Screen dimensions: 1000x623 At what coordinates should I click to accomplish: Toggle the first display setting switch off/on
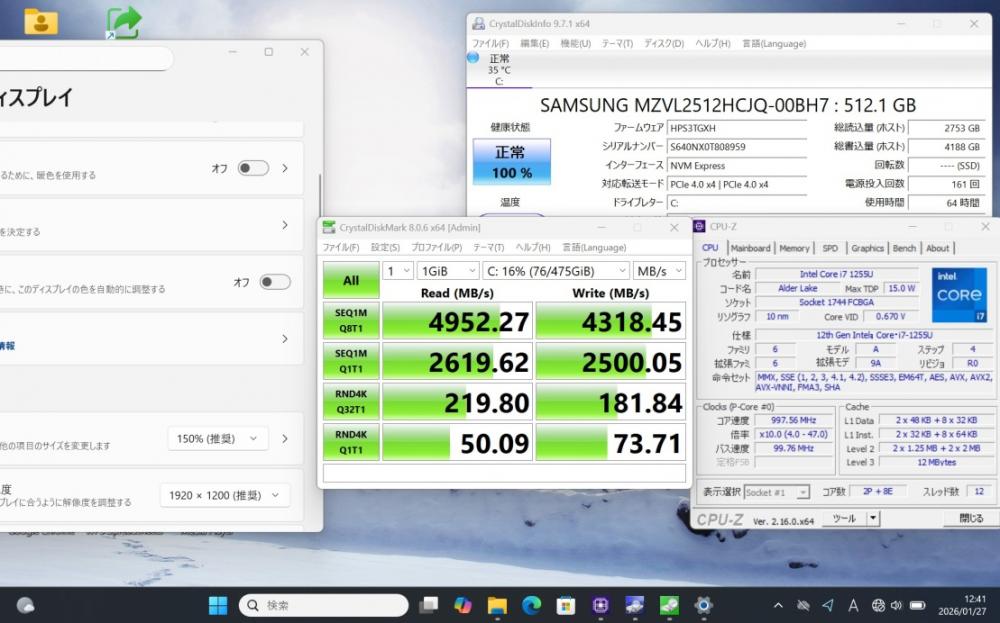coord(253,168)
